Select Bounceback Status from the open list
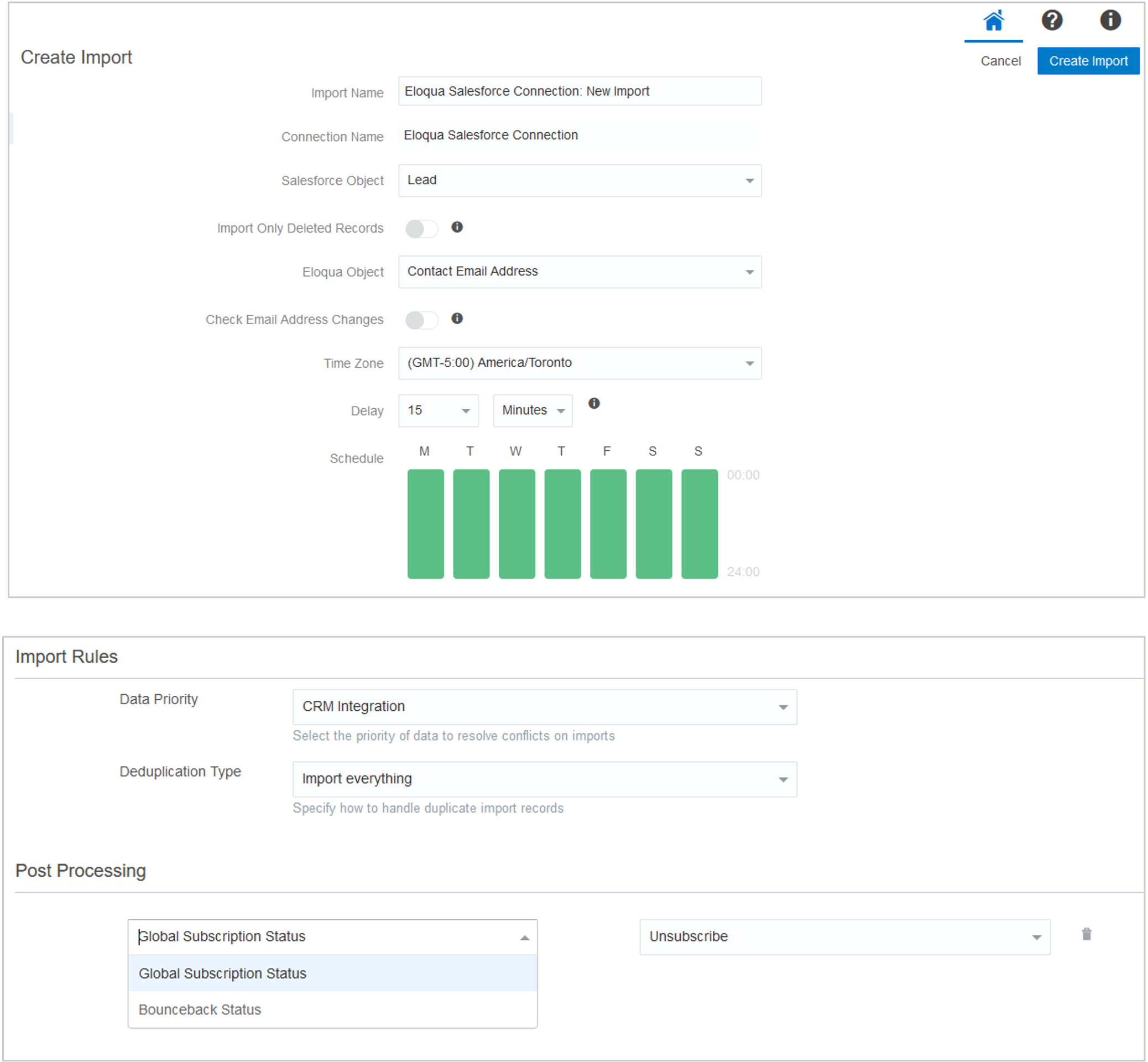1148x1062 pixels. [200, 1009]
